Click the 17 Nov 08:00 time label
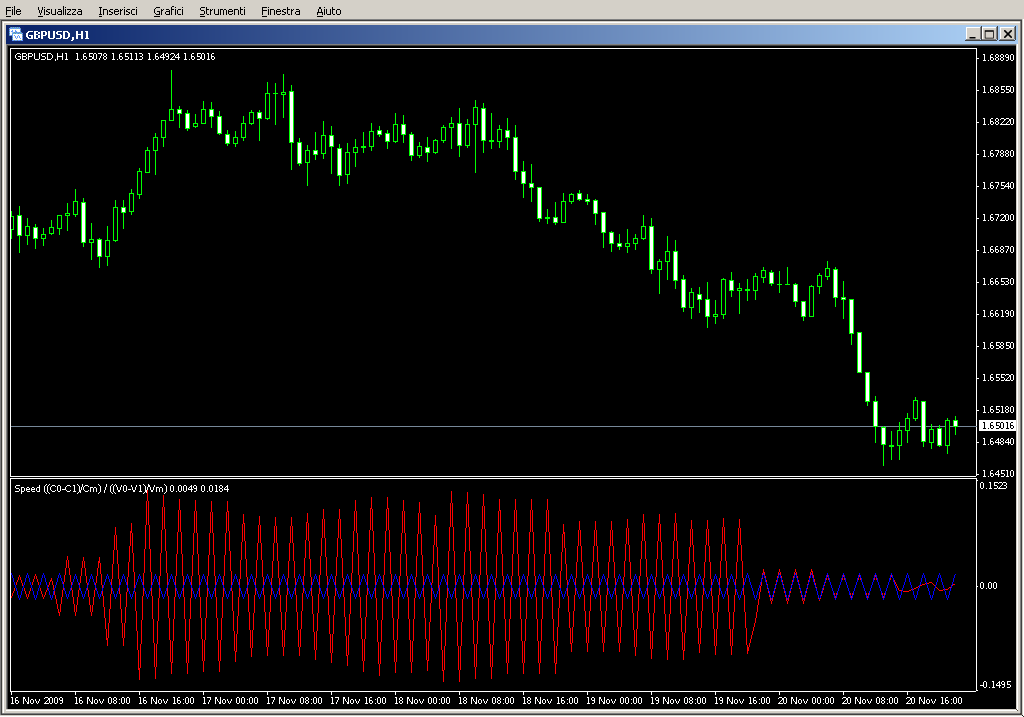Image resolution: width=1024 pixels, height=717 pixels. [x=294, y=701]
